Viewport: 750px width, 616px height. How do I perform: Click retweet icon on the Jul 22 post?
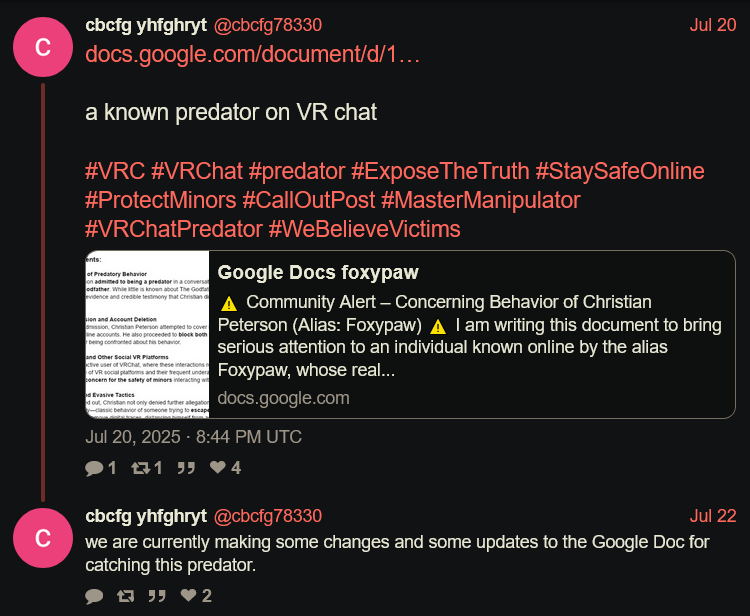click(126, 596)
